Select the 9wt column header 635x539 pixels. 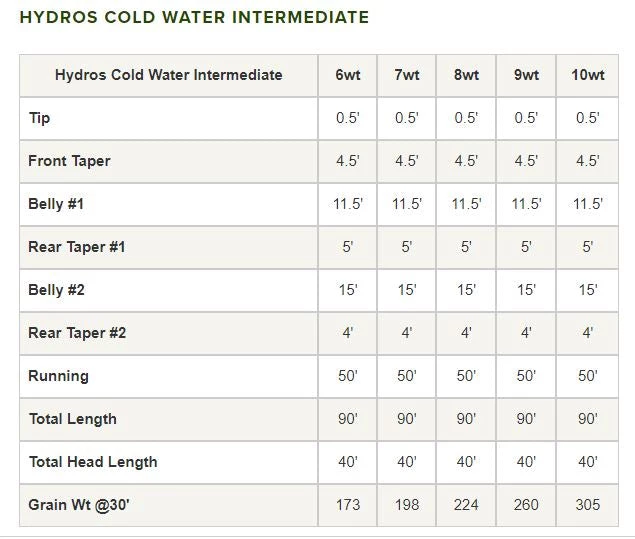pos(526,75)
